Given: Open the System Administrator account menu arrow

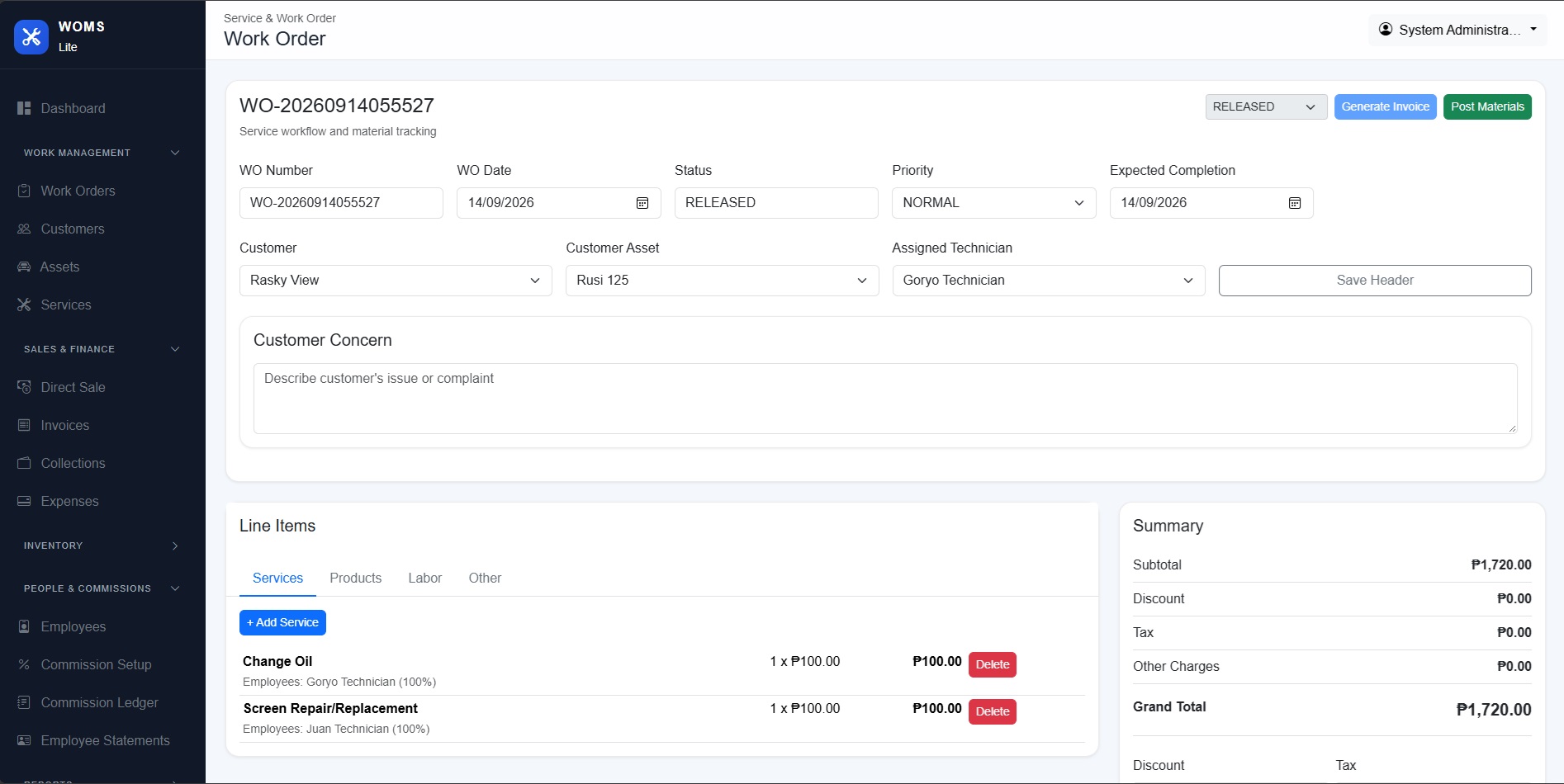Looking at the screenshot, I should (1533, 29).
